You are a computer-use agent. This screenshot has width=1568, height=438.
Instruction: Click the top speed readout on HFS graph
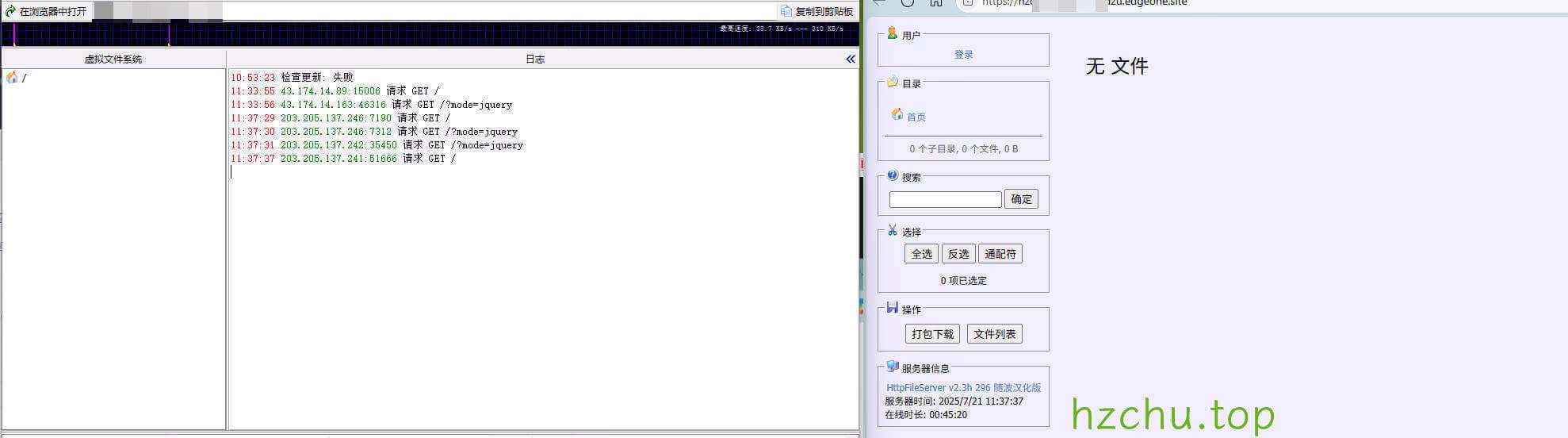[782, 29]
